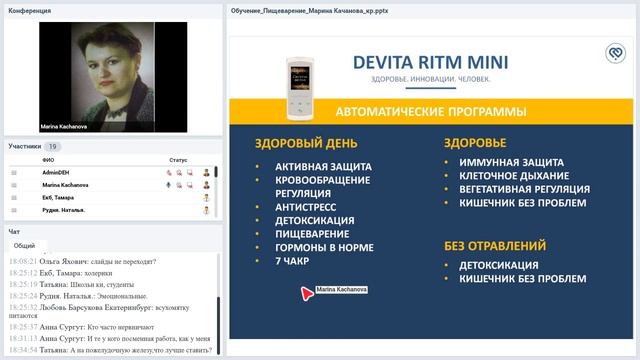
Task: Click the participant icon for Екб, Тамара
Action: pos(207,198)
